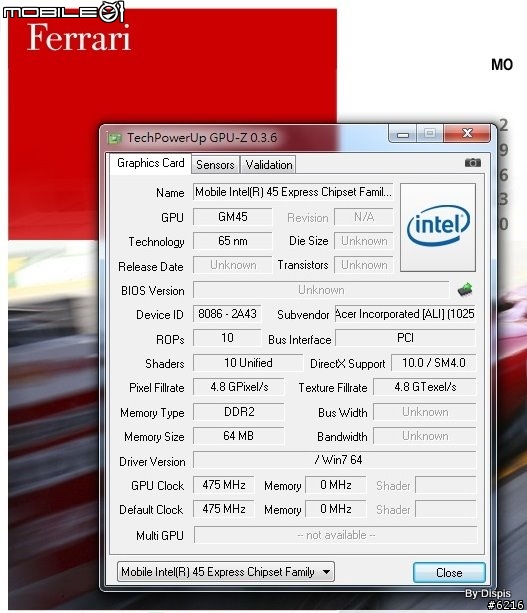Click the Bus Width Unknown field

425,412
